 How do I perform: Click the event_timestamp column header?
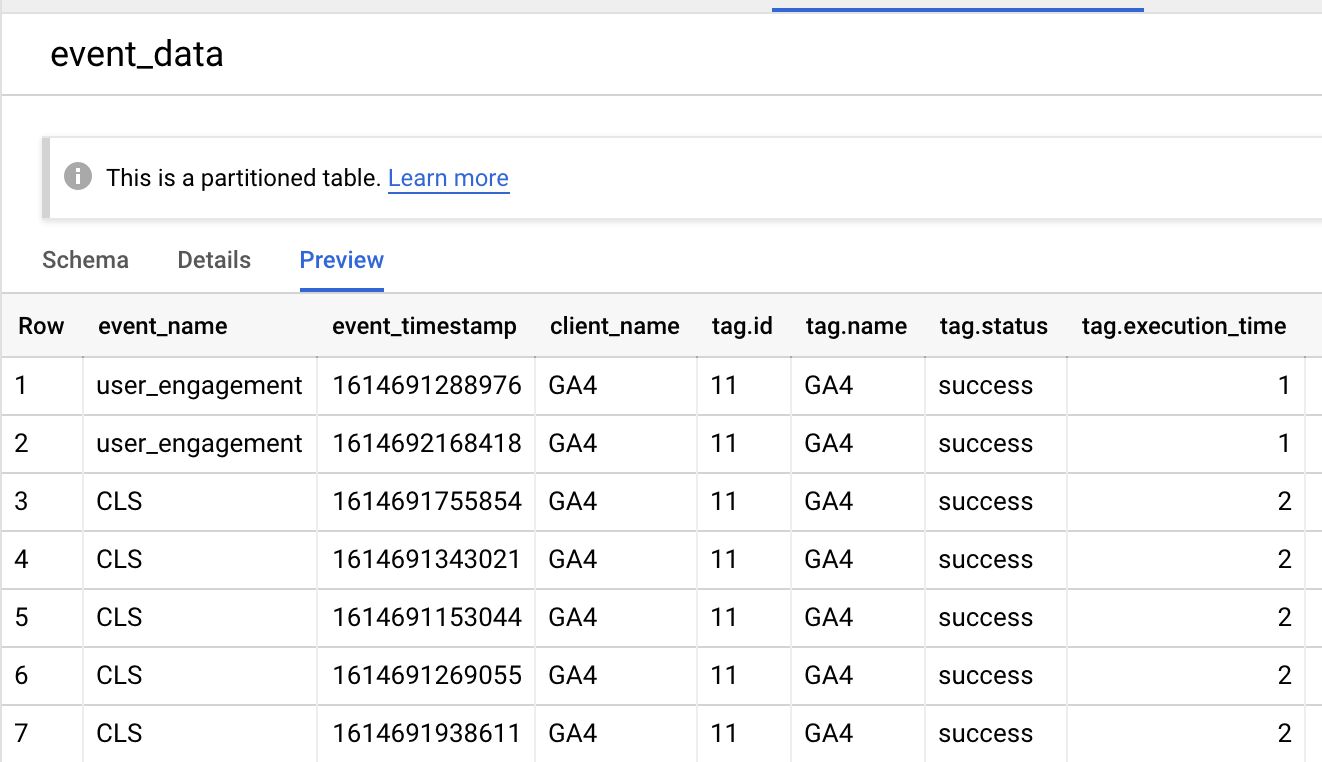point(424,326)
